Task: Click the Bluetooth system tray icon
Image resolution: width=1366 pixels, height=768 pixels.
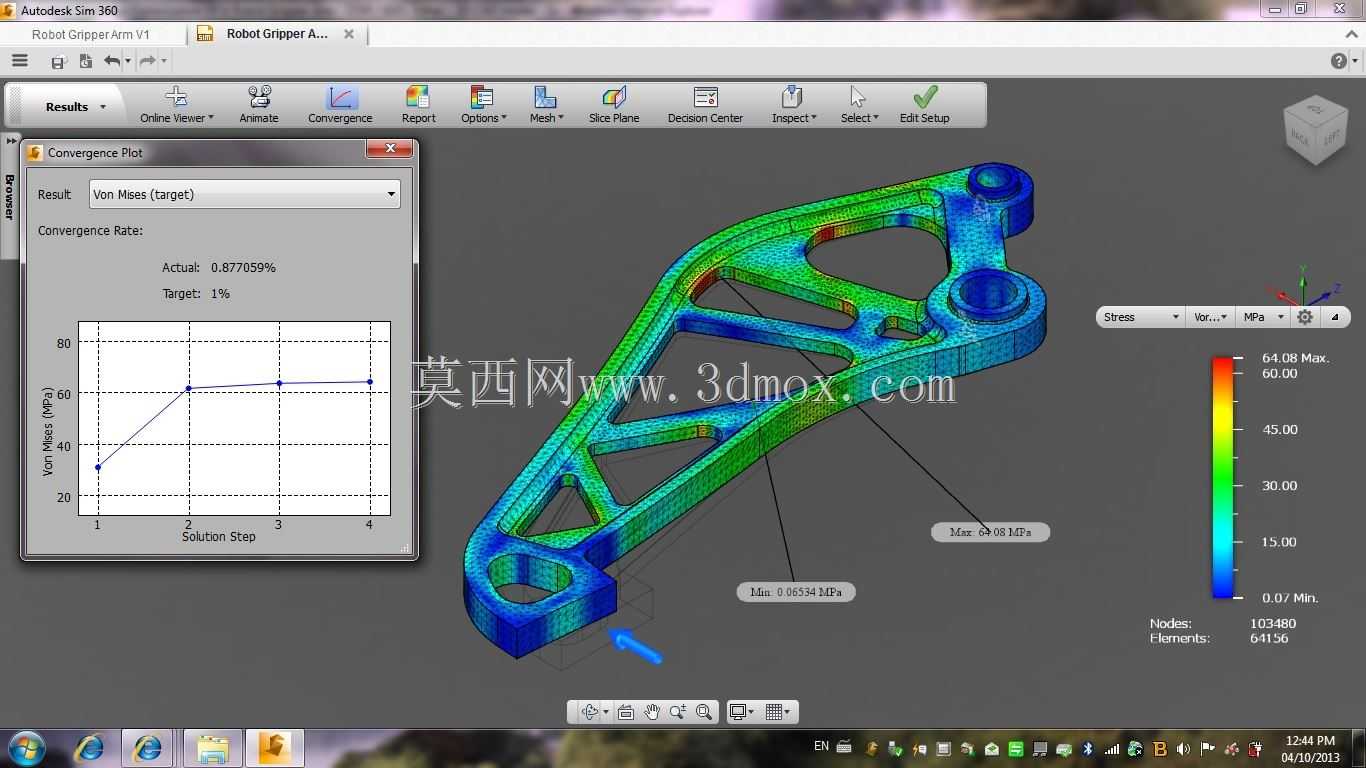Action: point(1088,748)
